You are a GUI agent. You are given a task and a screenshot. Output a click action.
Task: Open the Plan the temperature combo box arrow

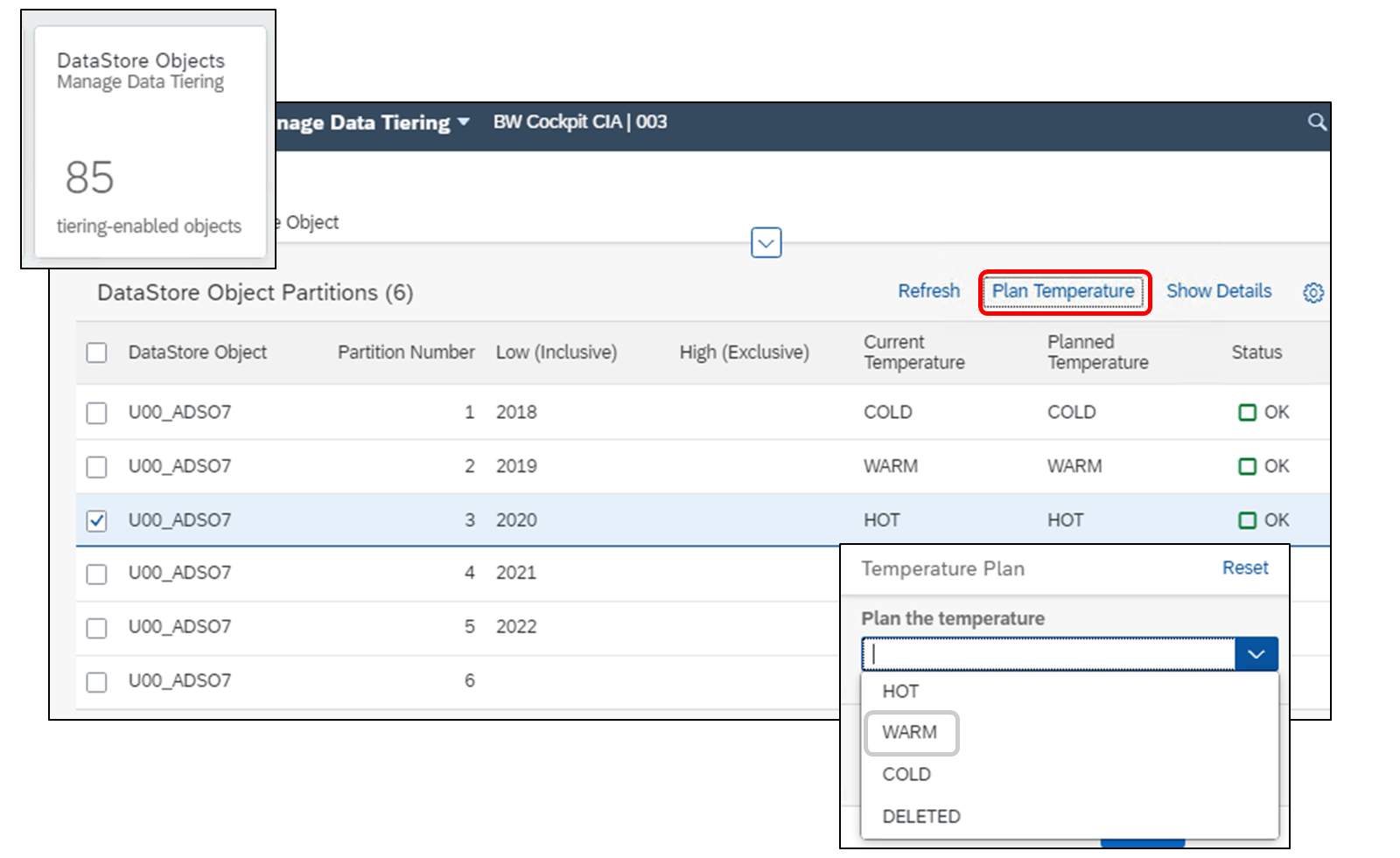pos(1256,654)
